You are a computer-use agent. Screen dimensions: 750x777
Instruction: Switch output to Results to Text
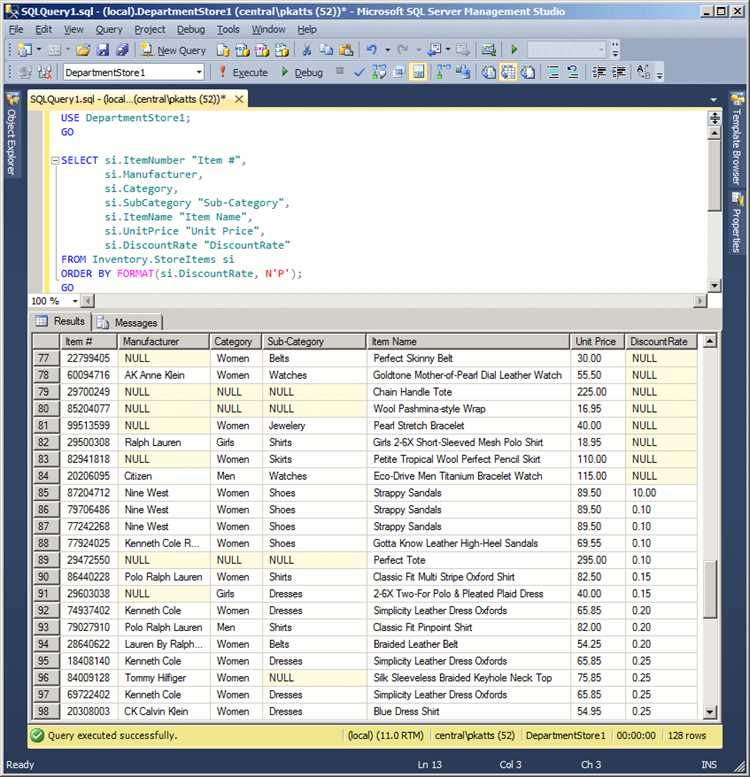(x=489, y=72)
